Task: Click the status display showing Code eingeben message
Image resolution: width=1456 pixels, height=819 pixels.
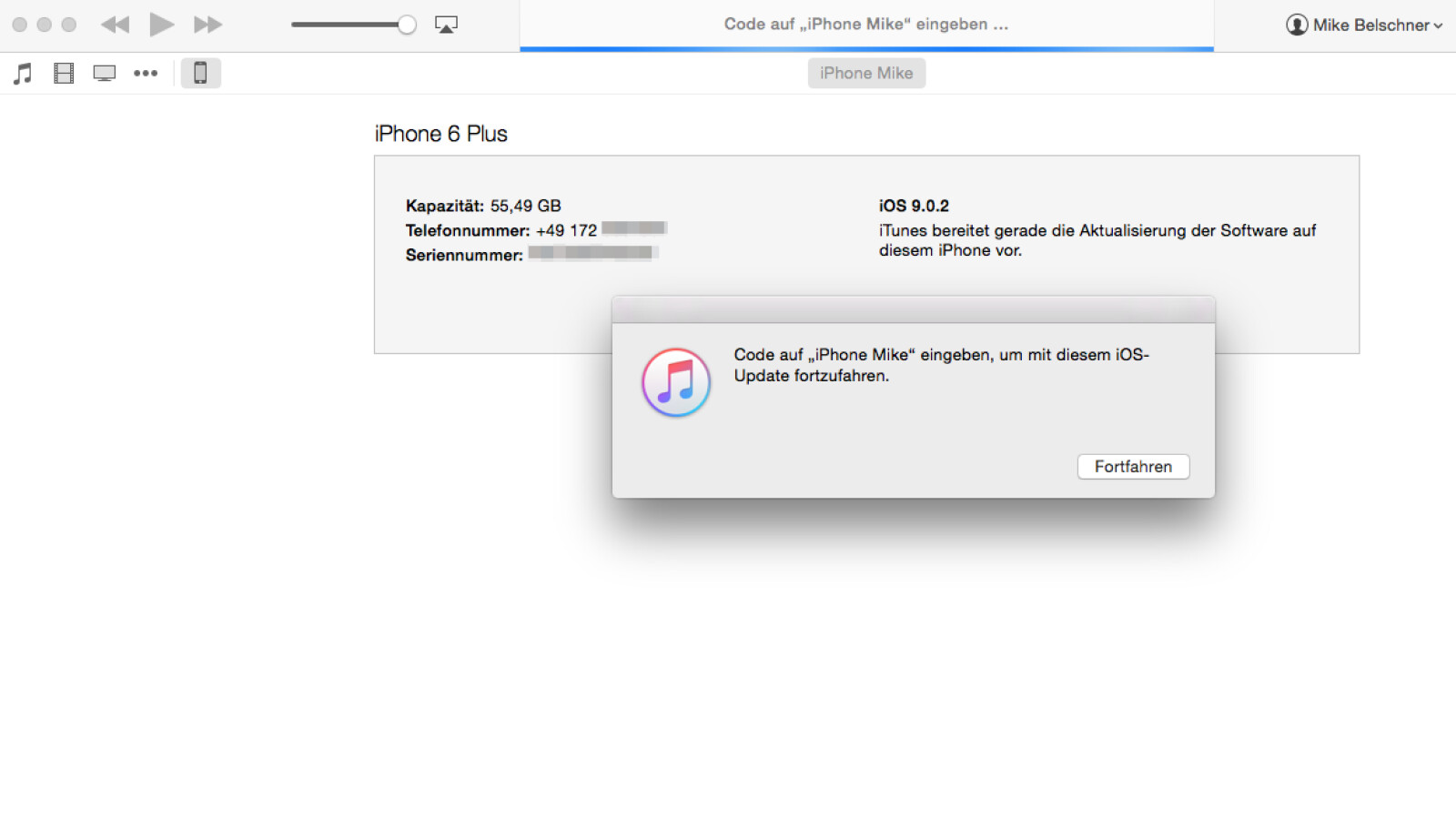Action: [864, 25]
